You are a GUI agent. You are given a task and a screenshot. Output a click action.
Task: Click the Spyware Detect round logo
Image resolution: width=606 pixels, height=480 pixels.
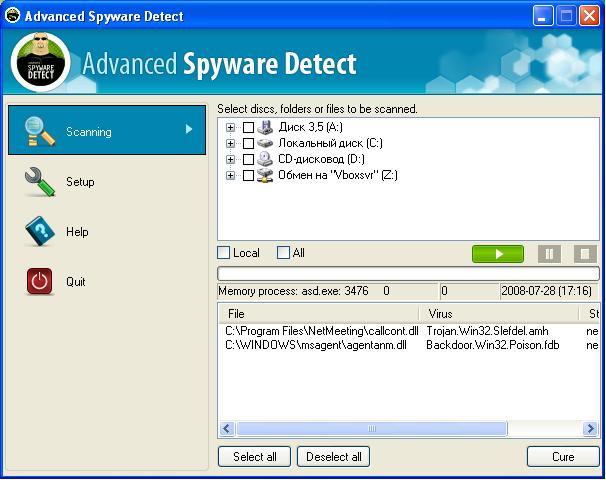click(x=41, y=62)
